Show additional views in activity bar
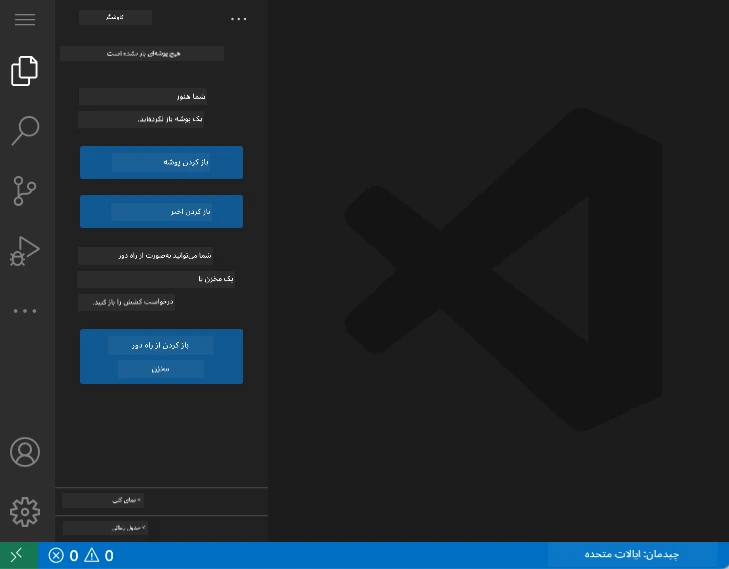 point(25,311)
